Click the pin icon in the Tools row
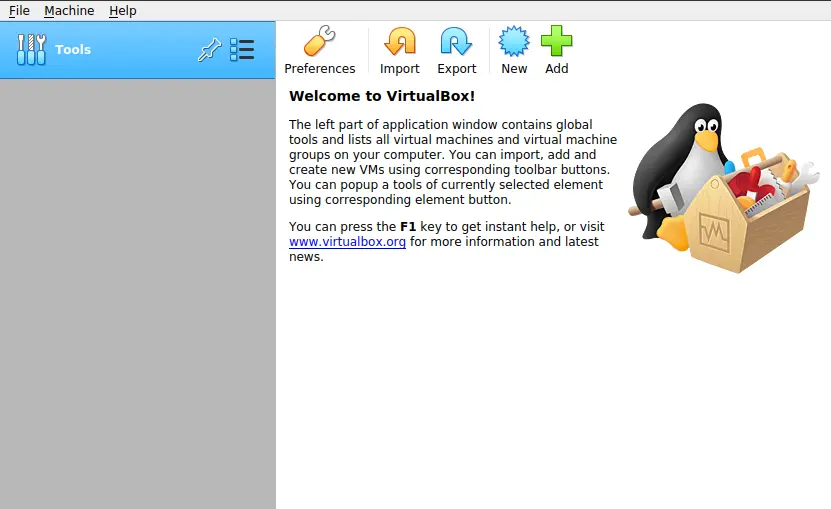 tap(209, 50)
